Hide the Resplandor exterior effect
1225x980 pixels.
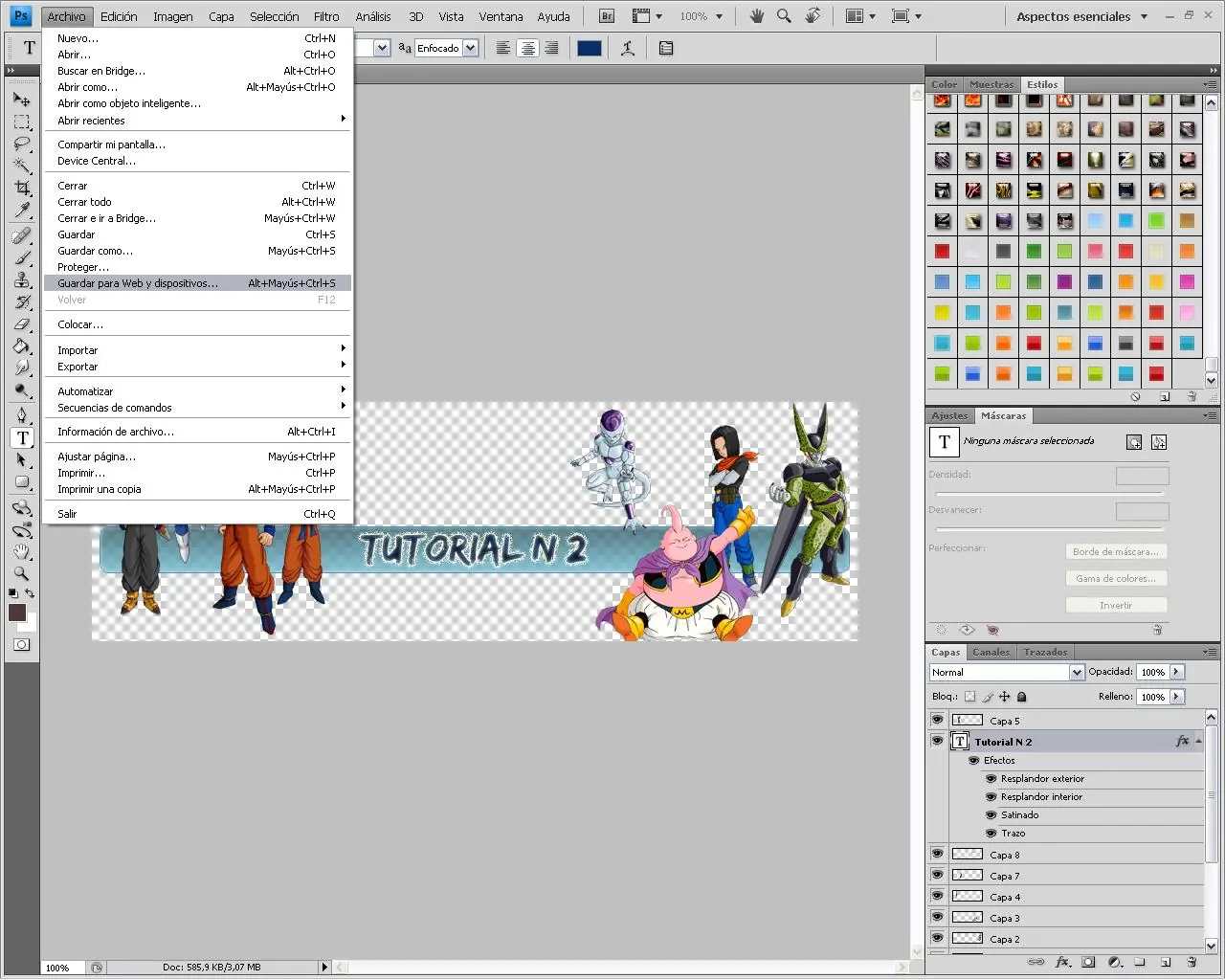991,779
